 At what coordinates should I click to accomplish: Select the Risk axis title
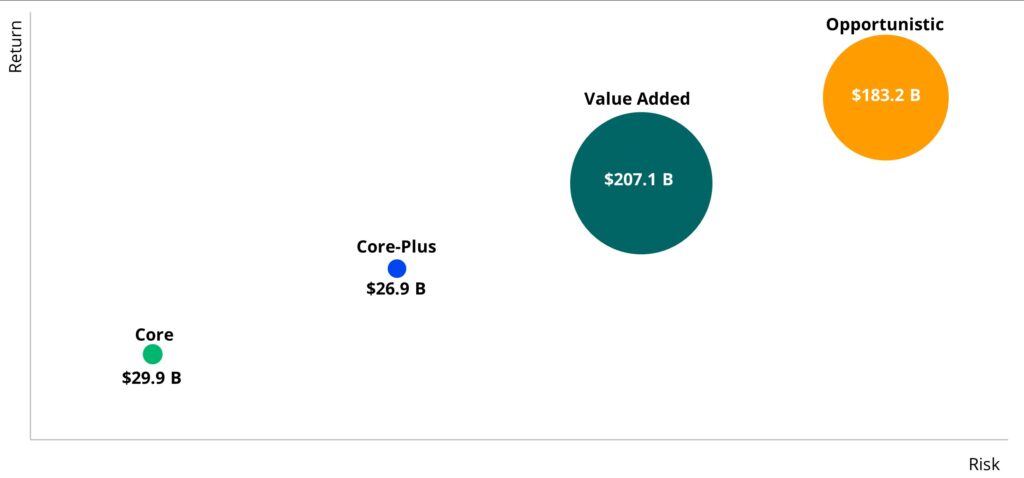(984, 464)
